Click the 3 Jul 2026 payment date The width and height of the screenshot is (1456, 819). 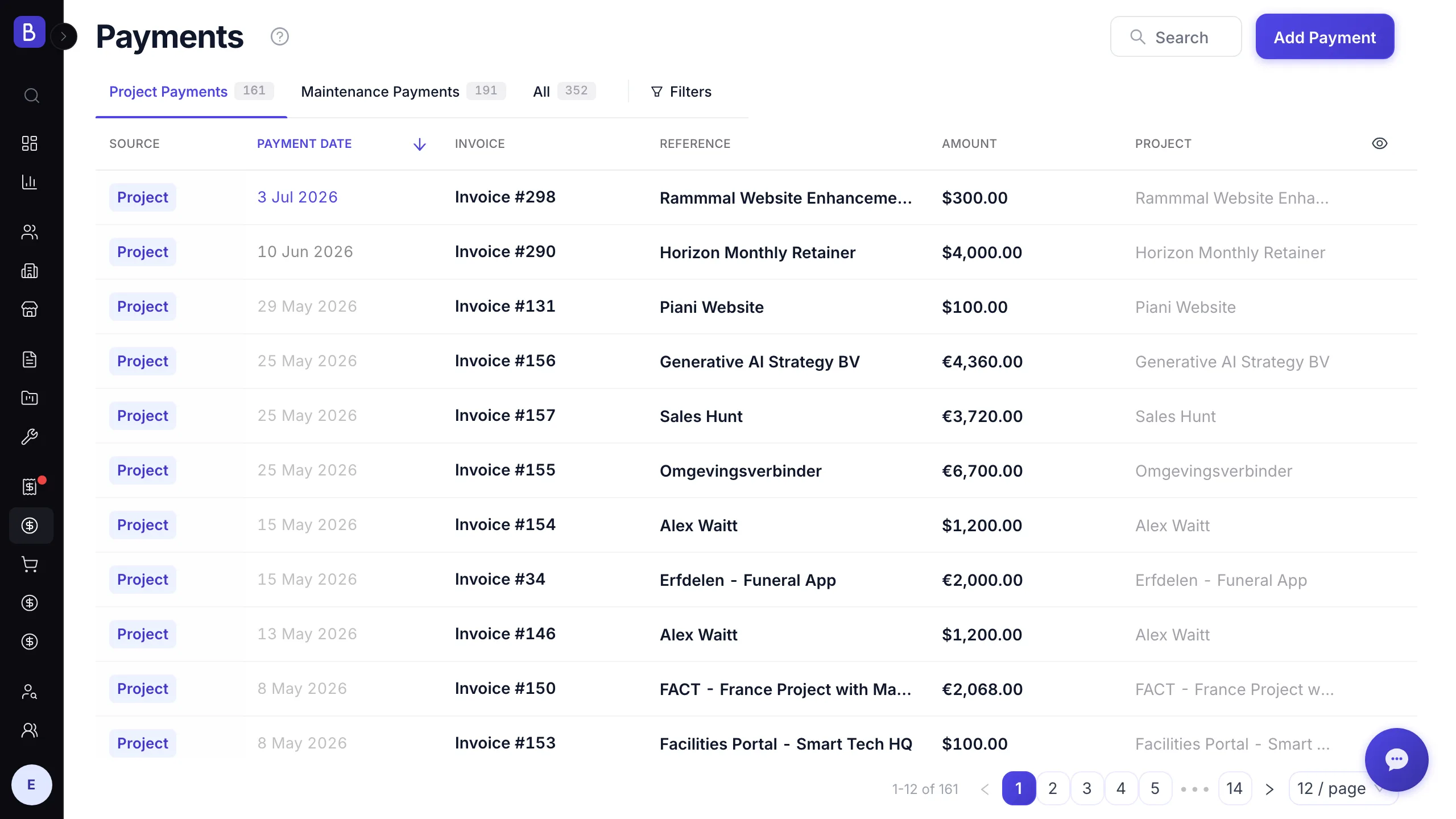(x=297, y=197)
